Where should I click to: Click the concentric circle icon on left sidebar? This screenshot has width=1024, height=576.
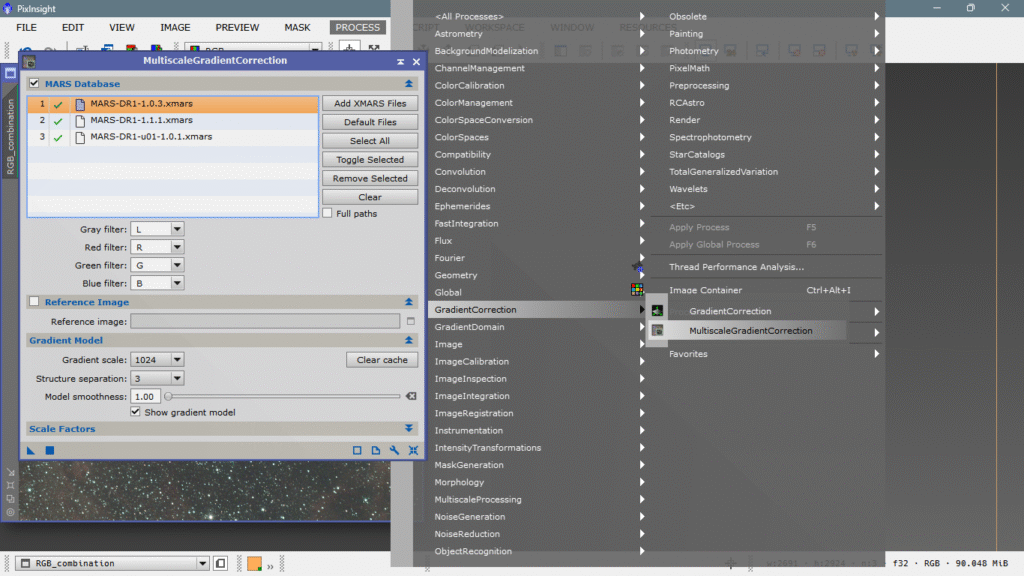pos(10,512)
